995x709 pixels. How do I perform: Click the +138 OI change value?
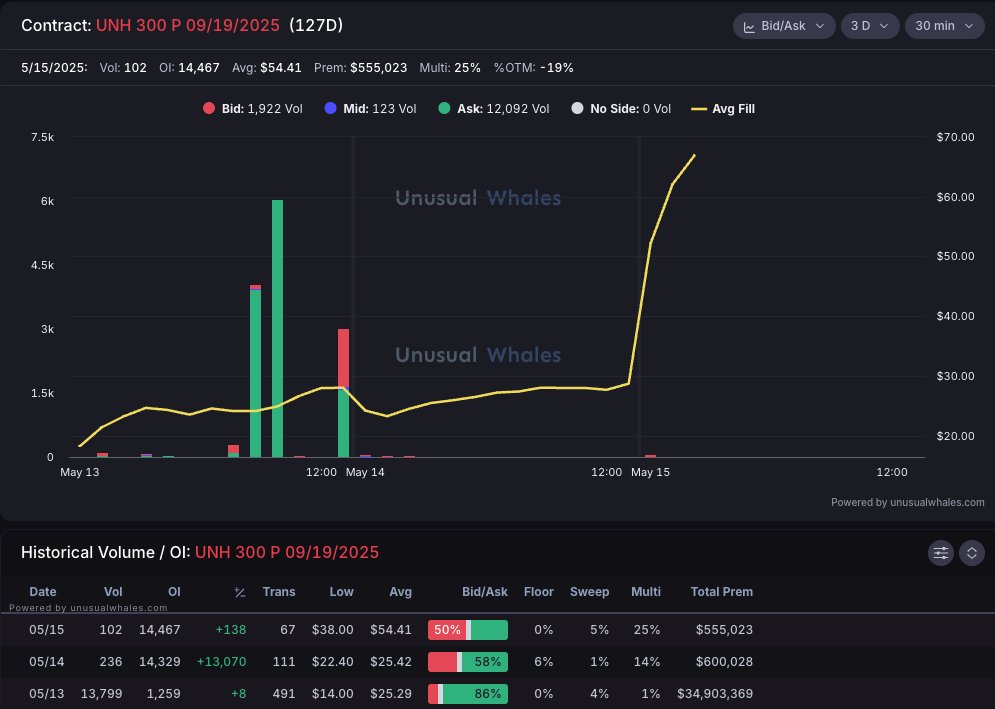point(231,630)
